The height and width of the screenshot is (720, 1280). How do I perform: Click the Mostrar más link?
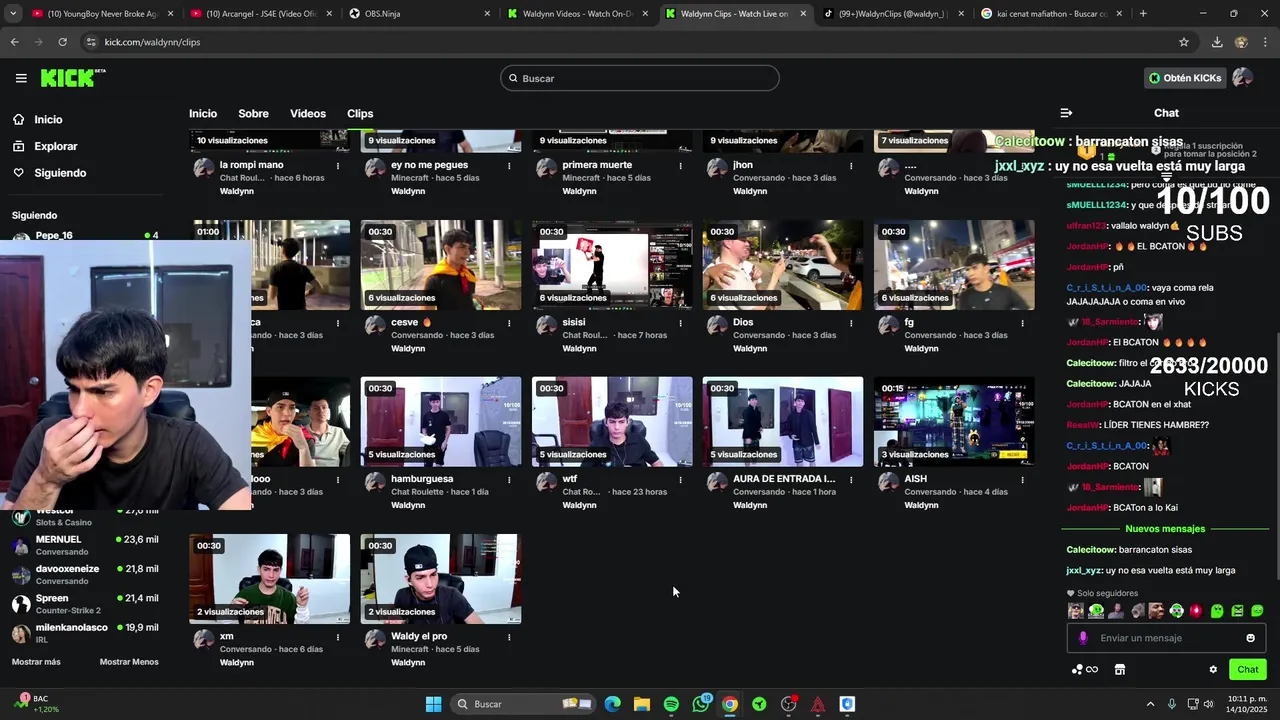click(36, 662)
